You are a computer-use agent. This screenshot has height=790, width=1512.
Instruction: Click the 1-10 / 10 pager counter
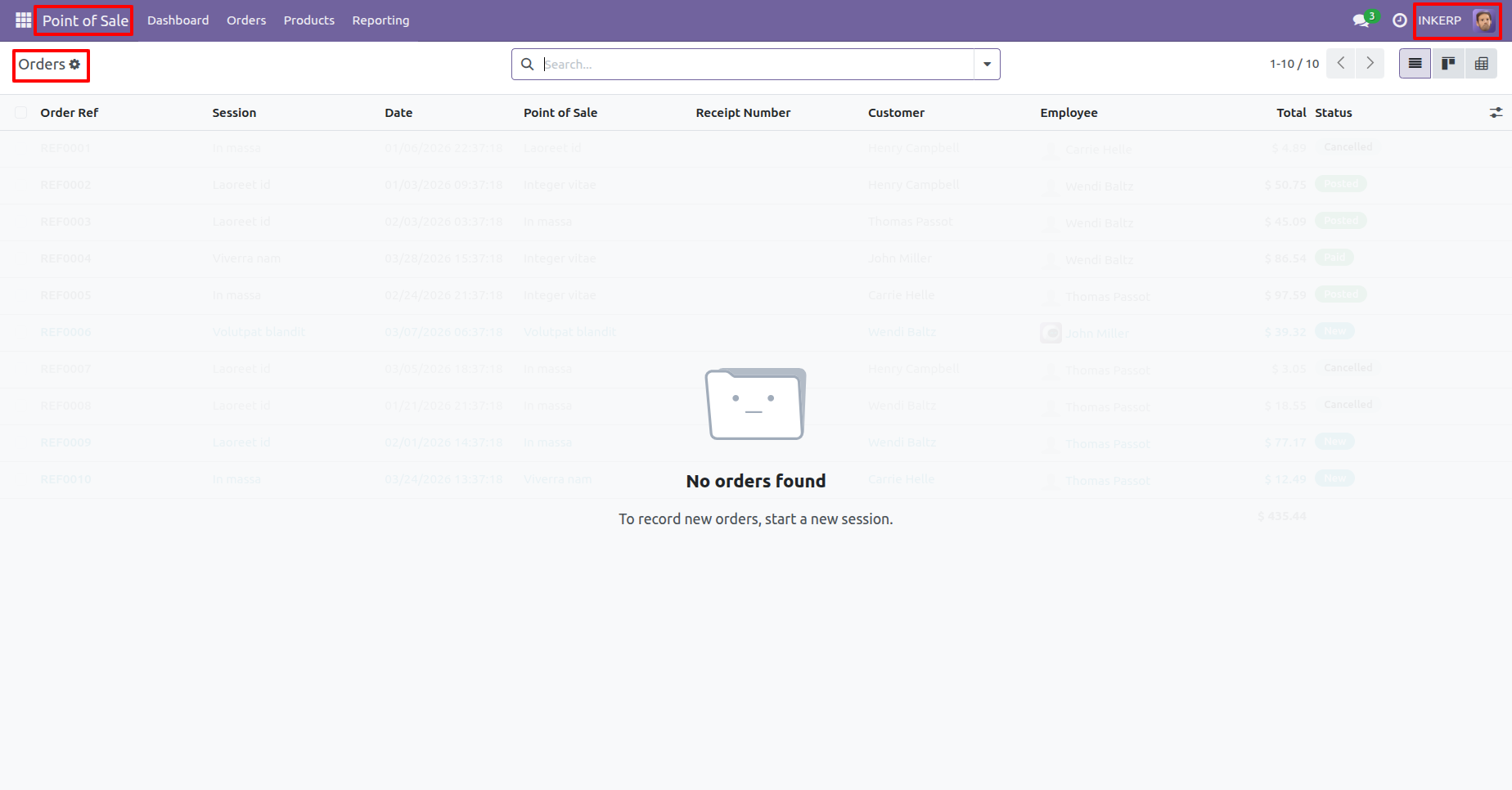(1294, 64)
